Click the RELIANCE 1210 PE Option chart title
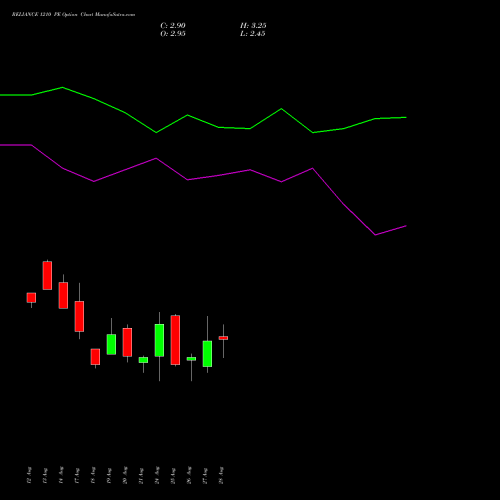Viewport: 500px width, 500px height. (73, 15)
